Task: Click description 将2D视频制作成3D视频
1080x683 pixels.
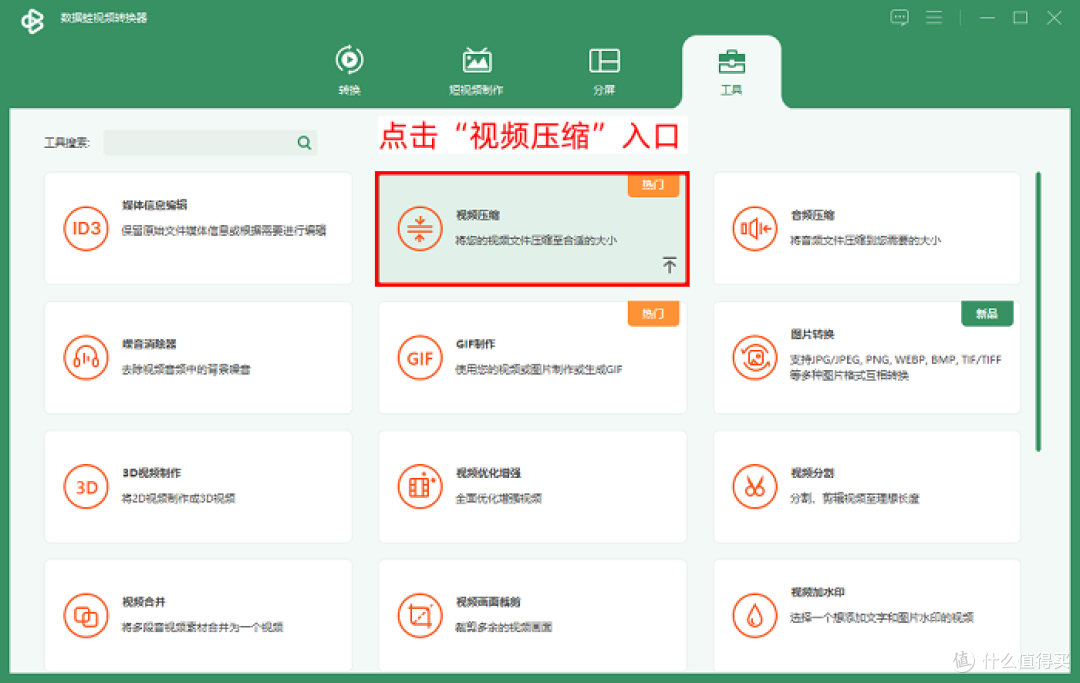Action: [178, 498]
